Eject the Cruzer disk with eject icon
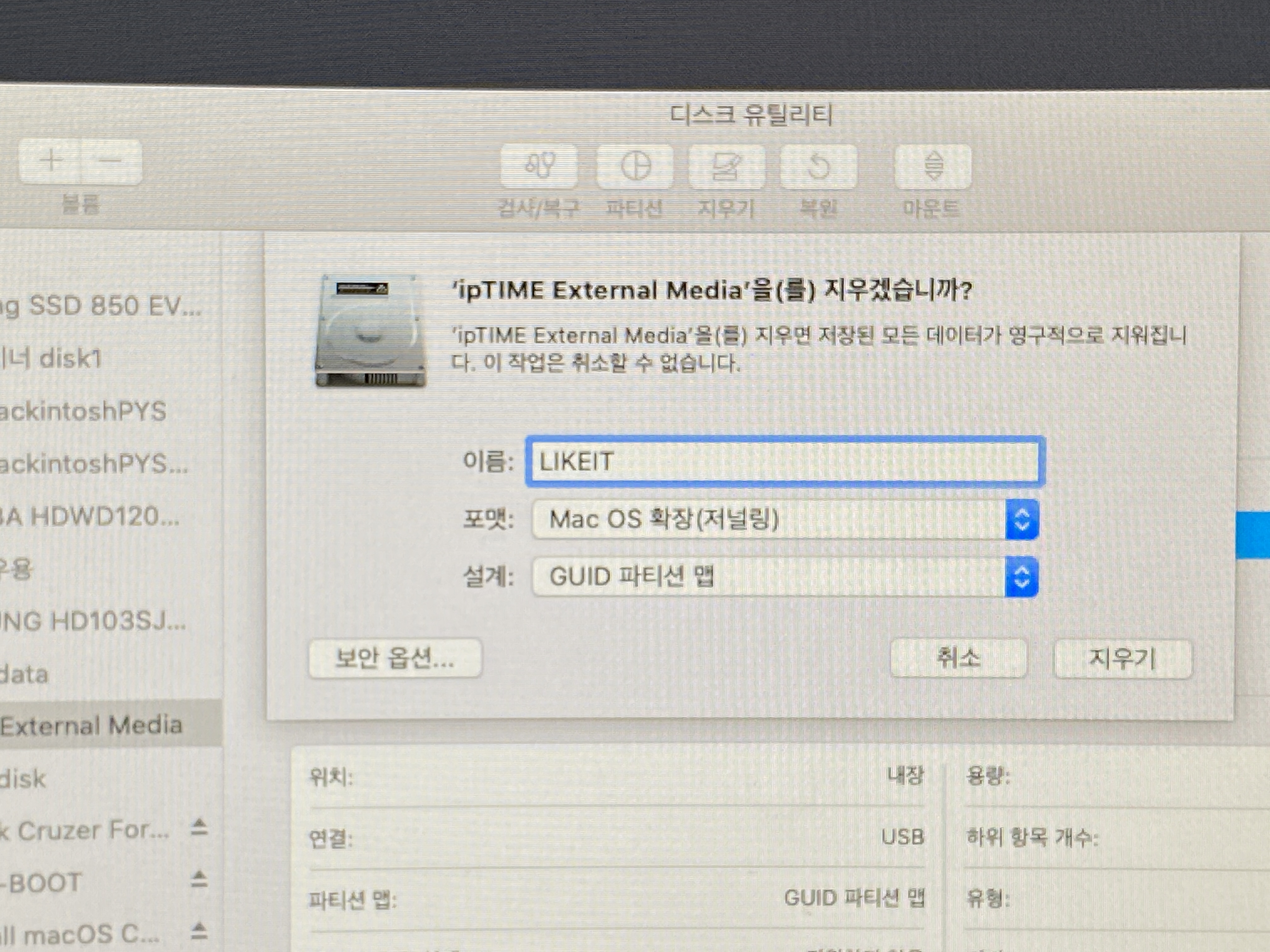The height and width of the screenshot is (952, 1270). [199, 827]
